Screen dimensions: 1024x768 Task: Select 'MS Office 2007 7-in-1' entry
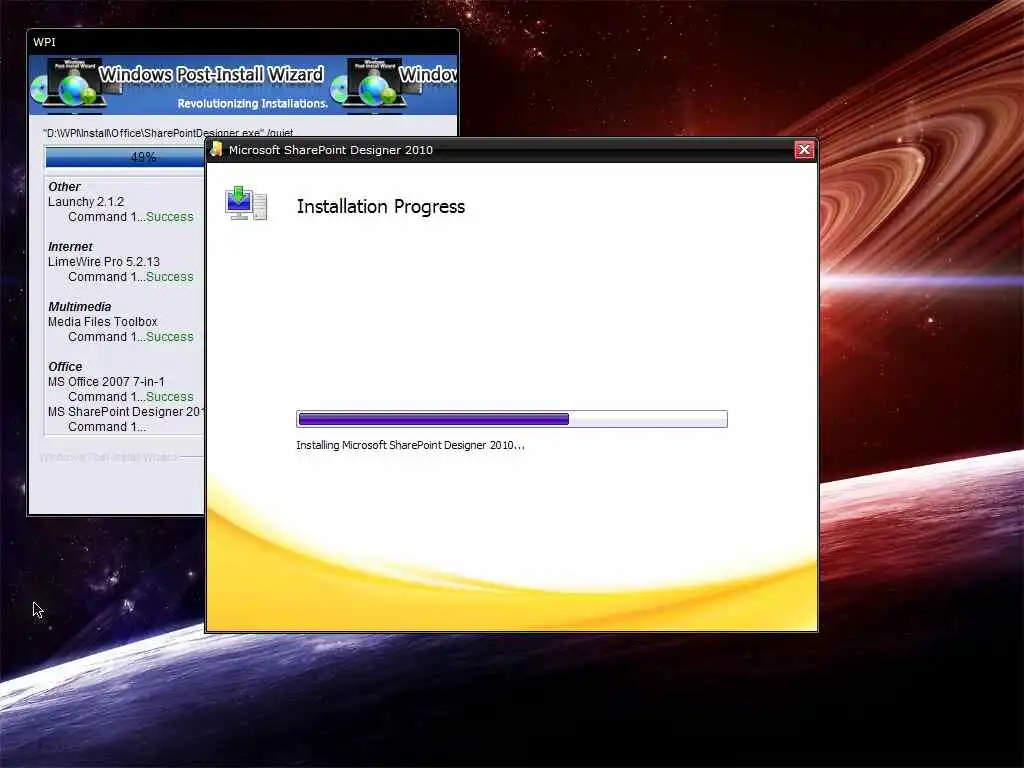106,382
